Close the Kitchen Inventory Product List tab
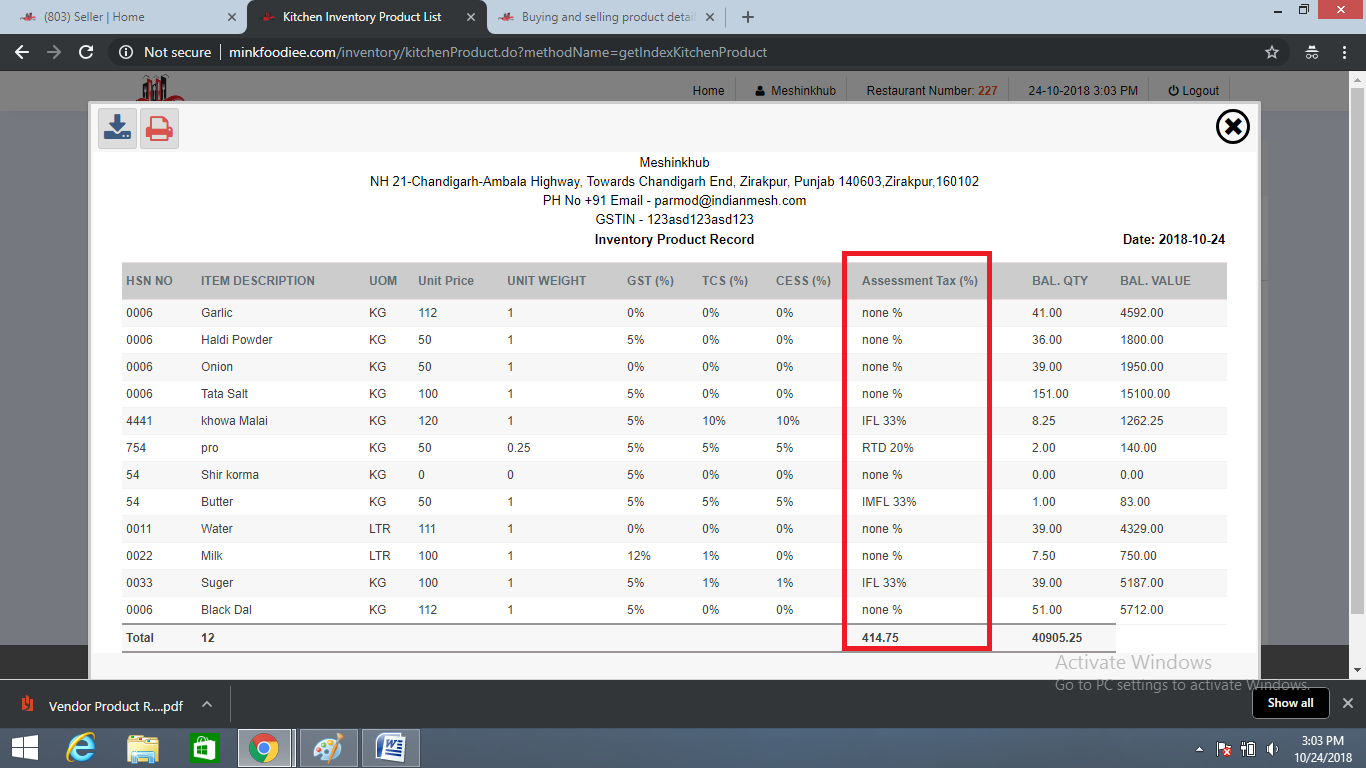 [x=473, y=17]
